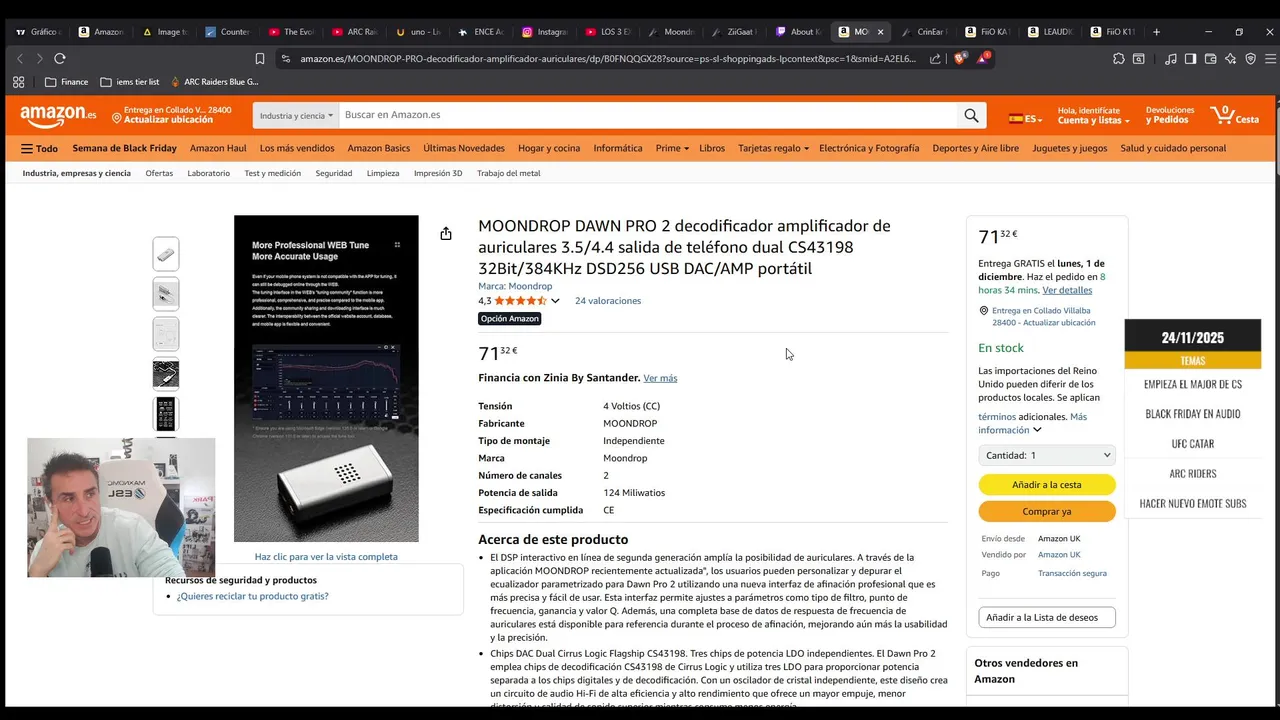This screenshot has height=720, width=1280.
Task: Click the Buscar en Amazon.es search field
Action: (648, 116)
